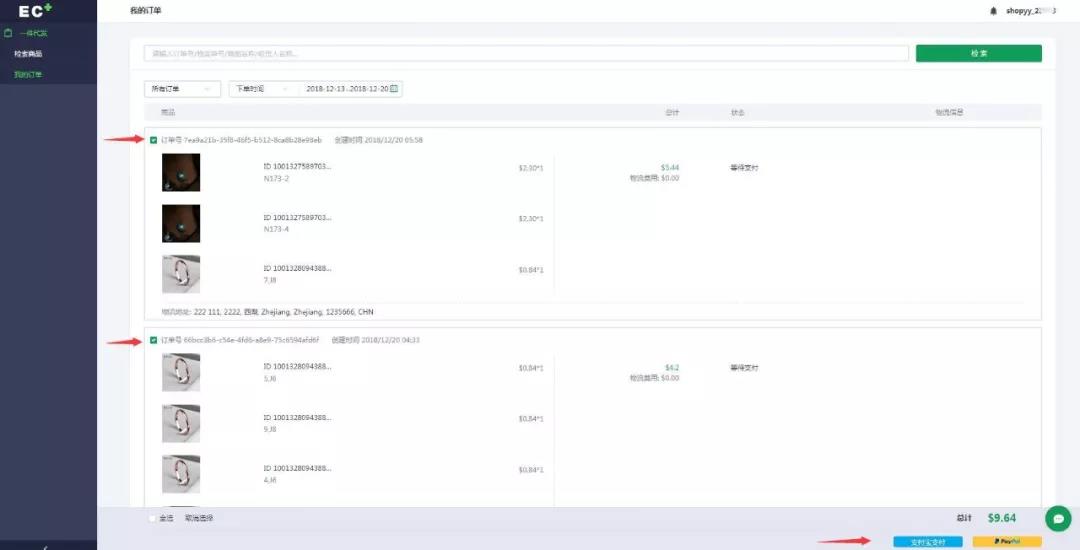The image size is (1080, 550).
Task: Click the $4.2 order total
Action: [x=672, y=368]
